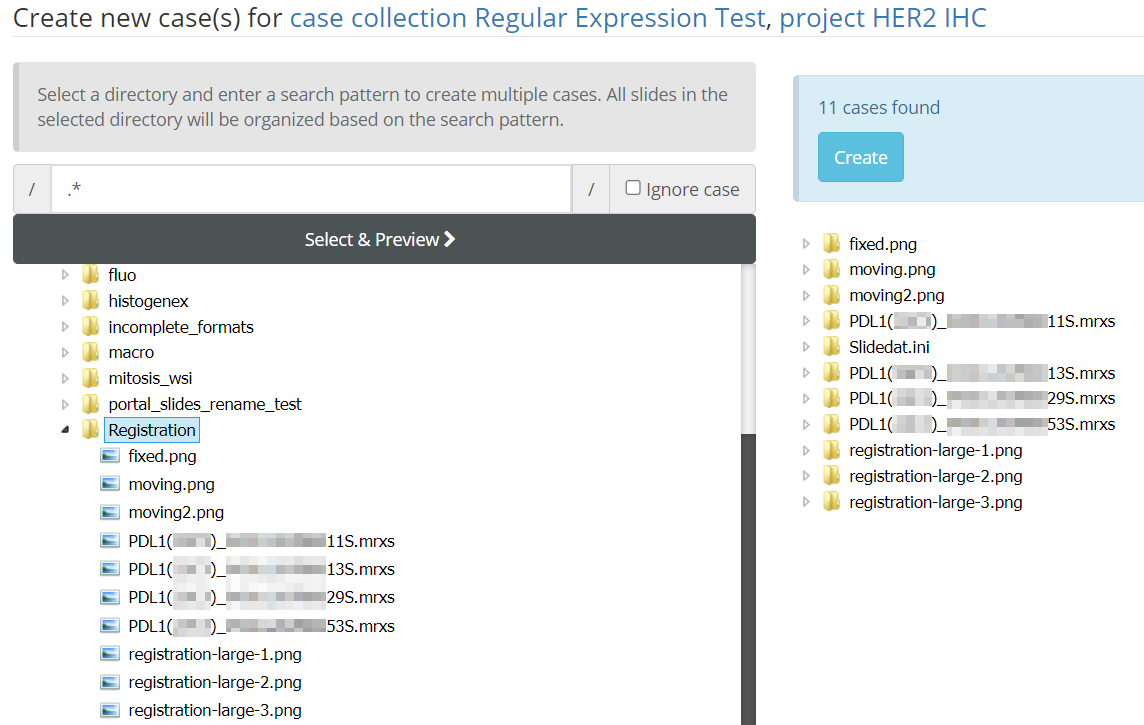
Task: Click the Slidedat.ini folder icon in preview
Action: (831, 347)
